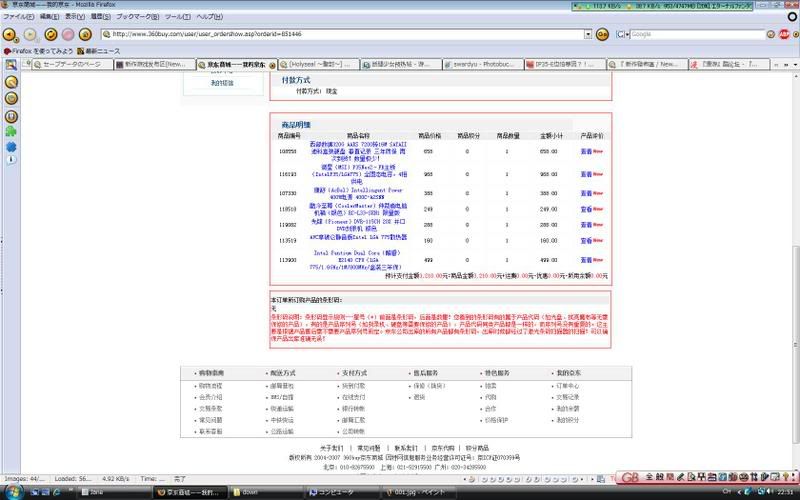This screenshot has width=800, height=500.
Task: Open the 表示(V) menu
Action: point(75,17)
